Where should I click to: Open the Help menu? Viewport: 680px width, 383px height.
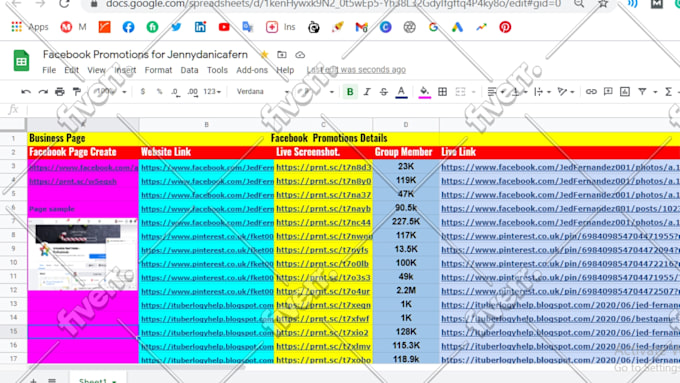285,70
